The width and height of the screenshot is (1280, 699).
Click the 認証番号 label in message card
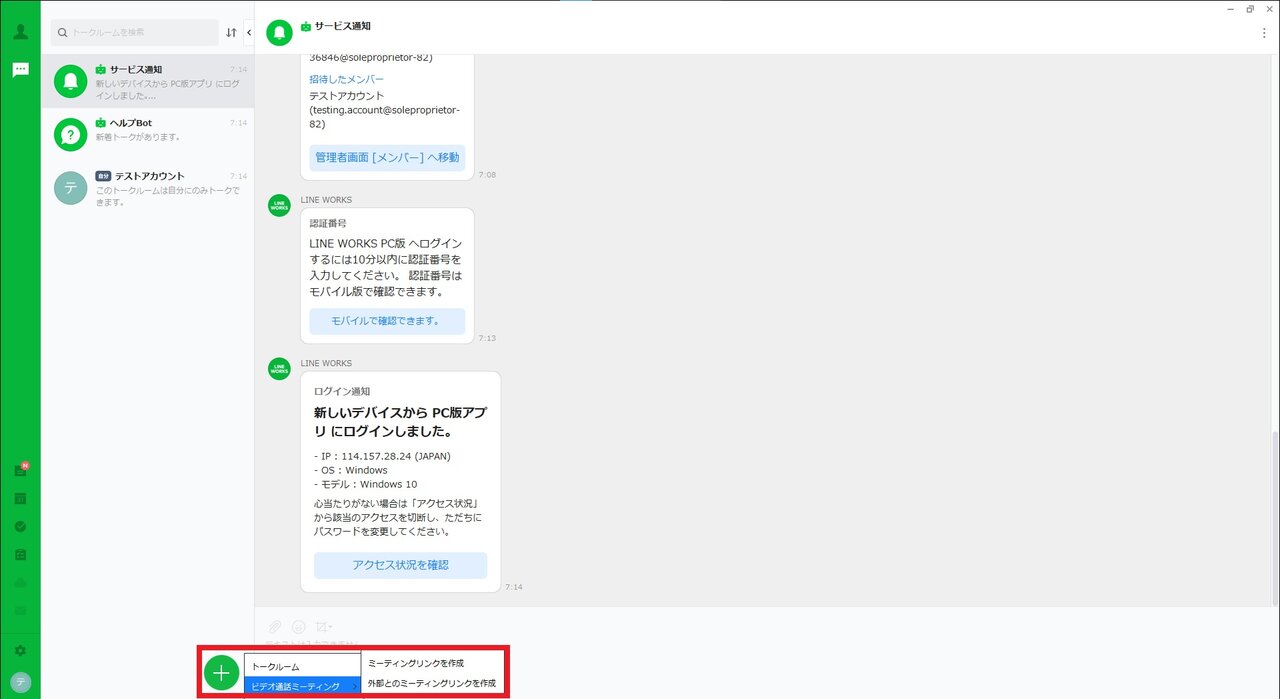point(328,223)
